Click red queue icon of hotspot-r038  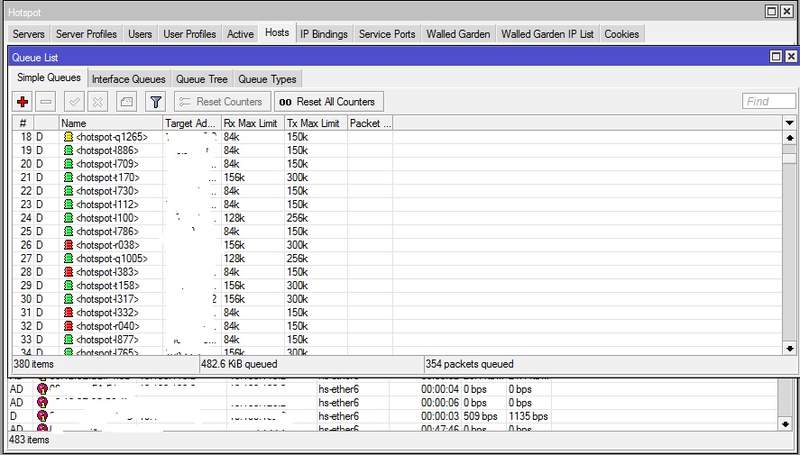68,245
